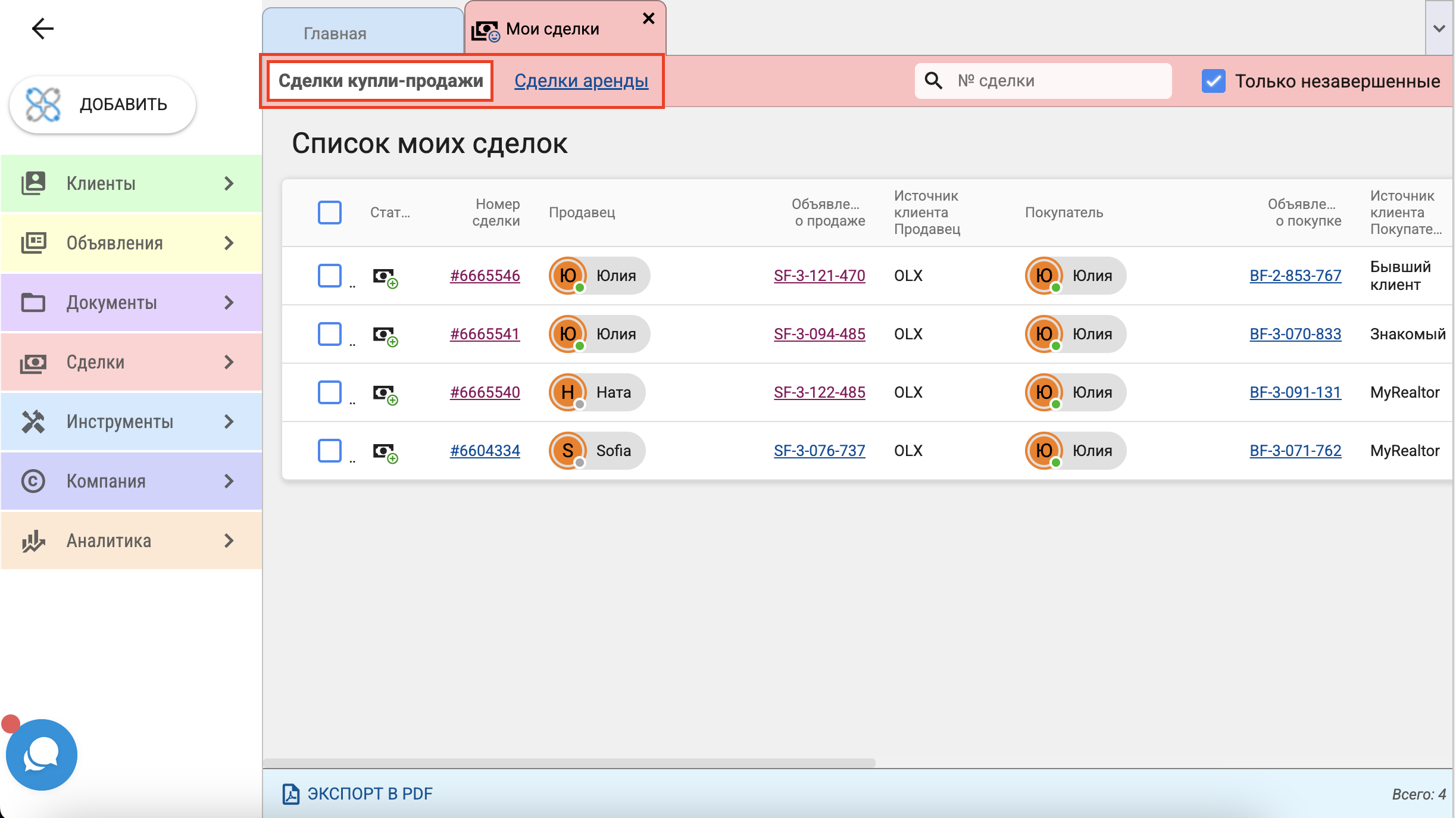Open sale listing SF-3-121-470
Image resolution: width=1456 pixels, height=818 pixels.
tap(820, 276)
